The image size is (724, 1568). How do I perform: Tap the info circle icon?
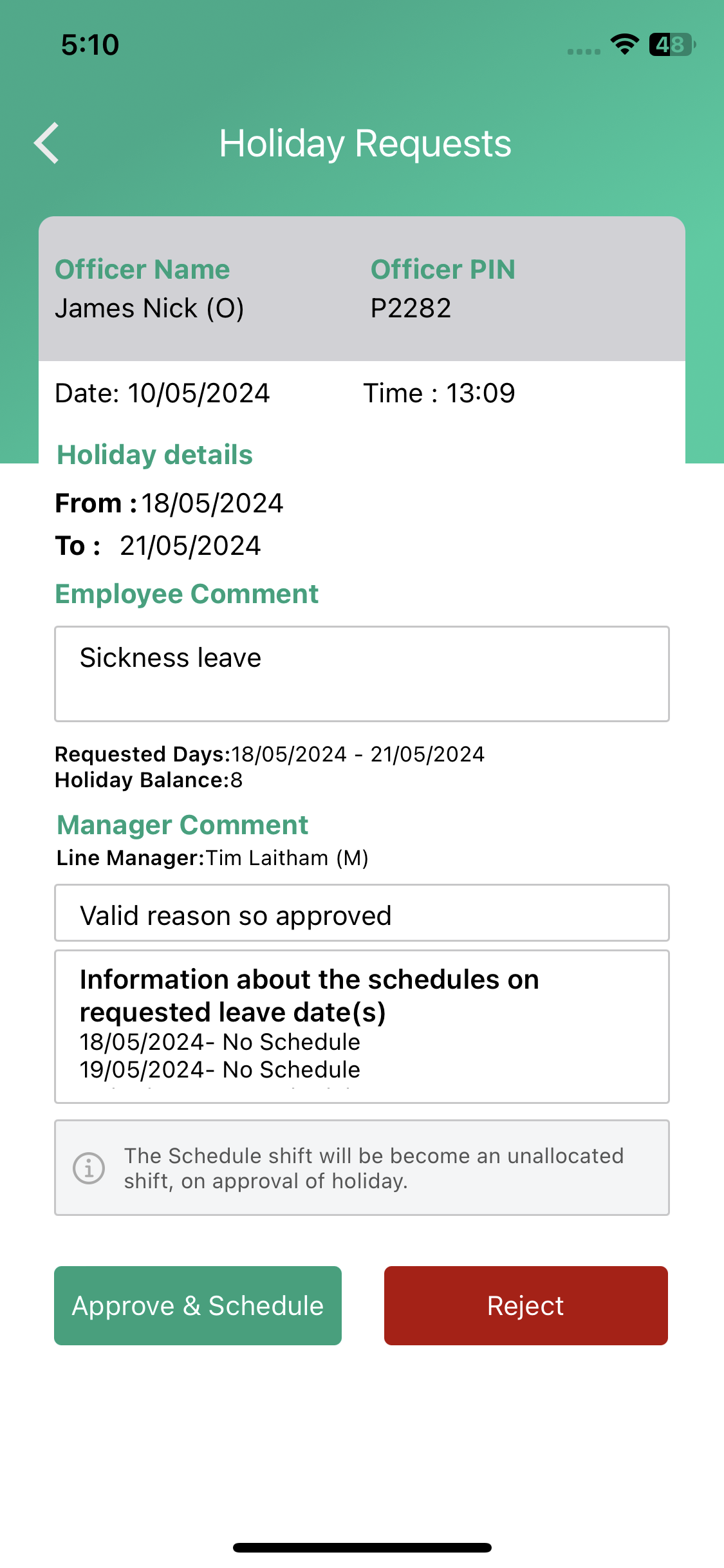pos(89,1168)
